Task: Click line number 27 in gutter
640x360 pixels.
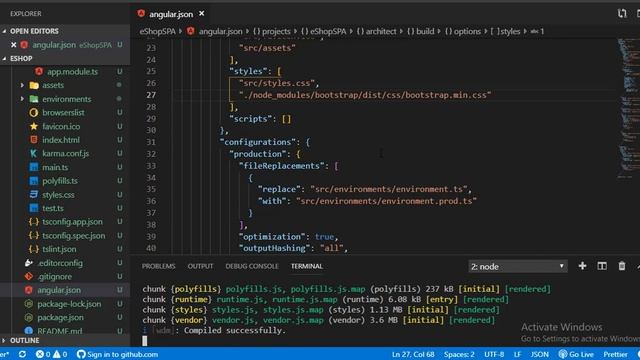Action: click(151, 95)
